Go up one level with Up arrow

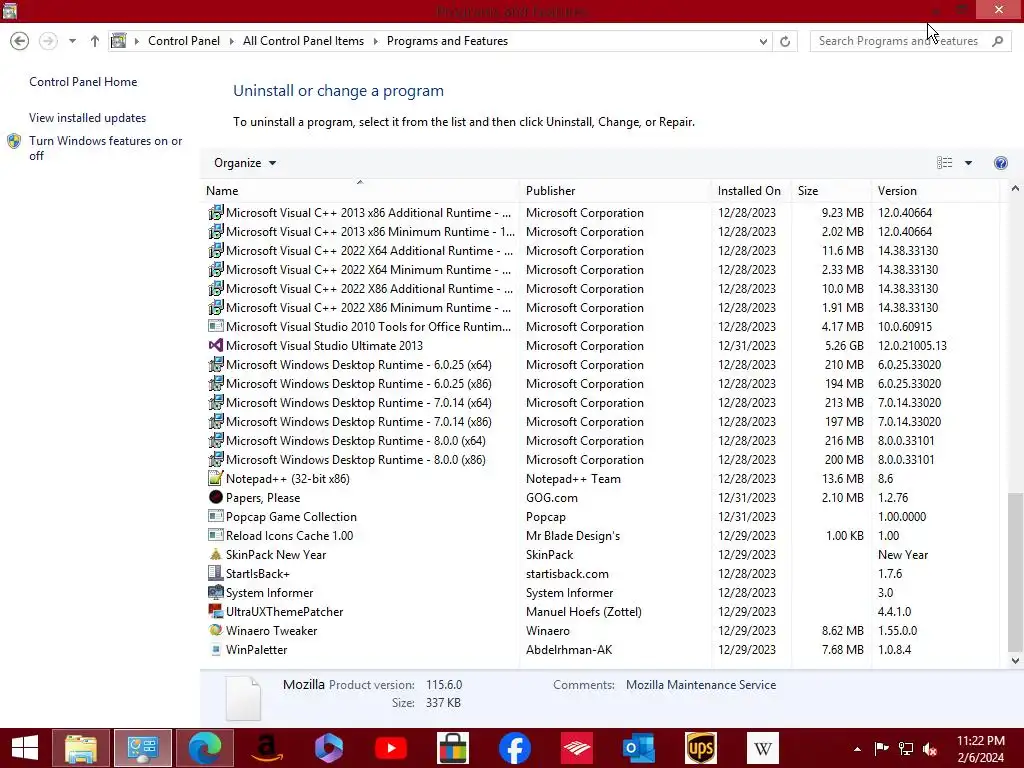pyautogui.click(x=95, y=41)
